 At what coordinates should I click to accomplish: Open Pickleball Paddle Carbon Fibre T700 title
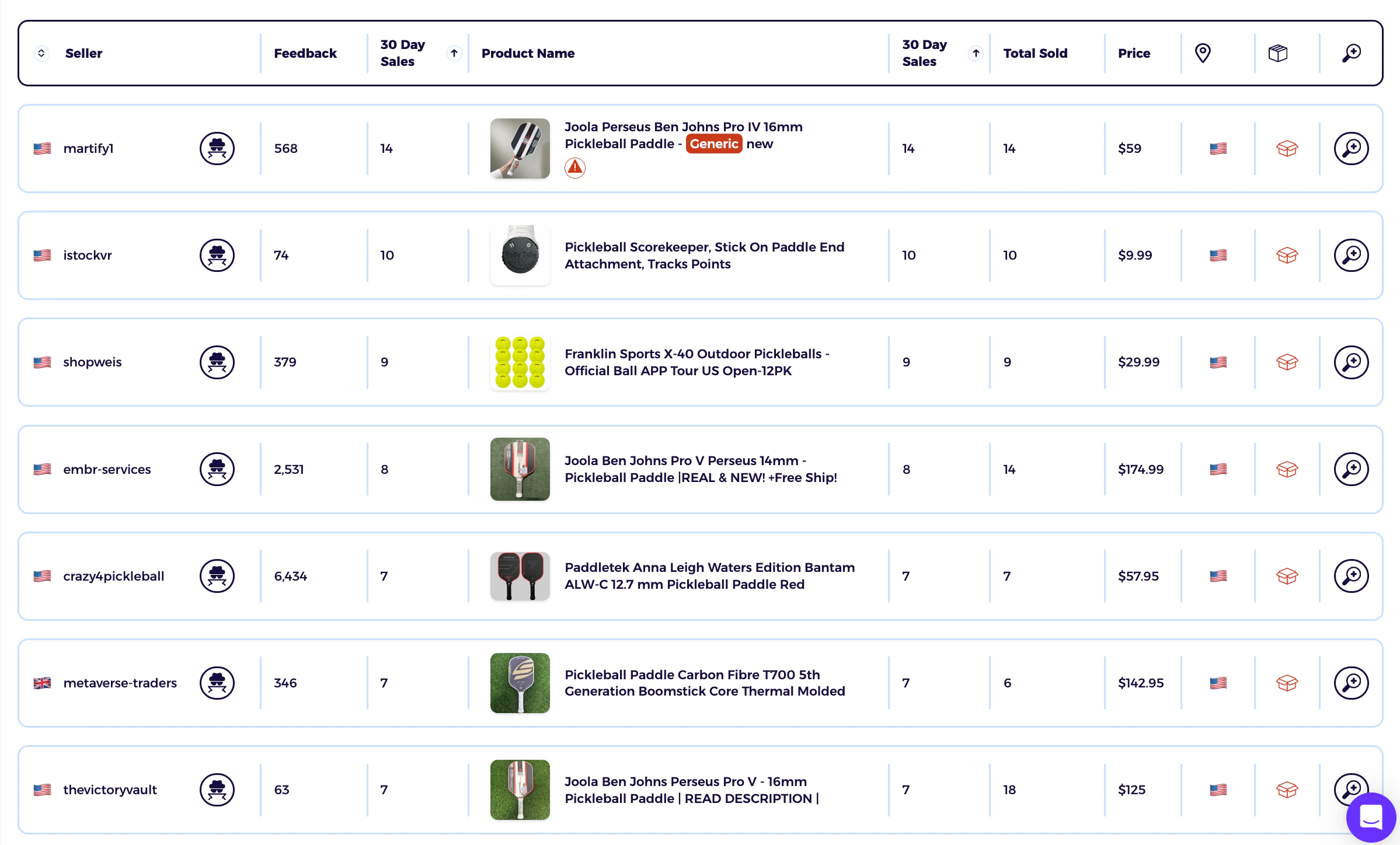click(705, 683)
